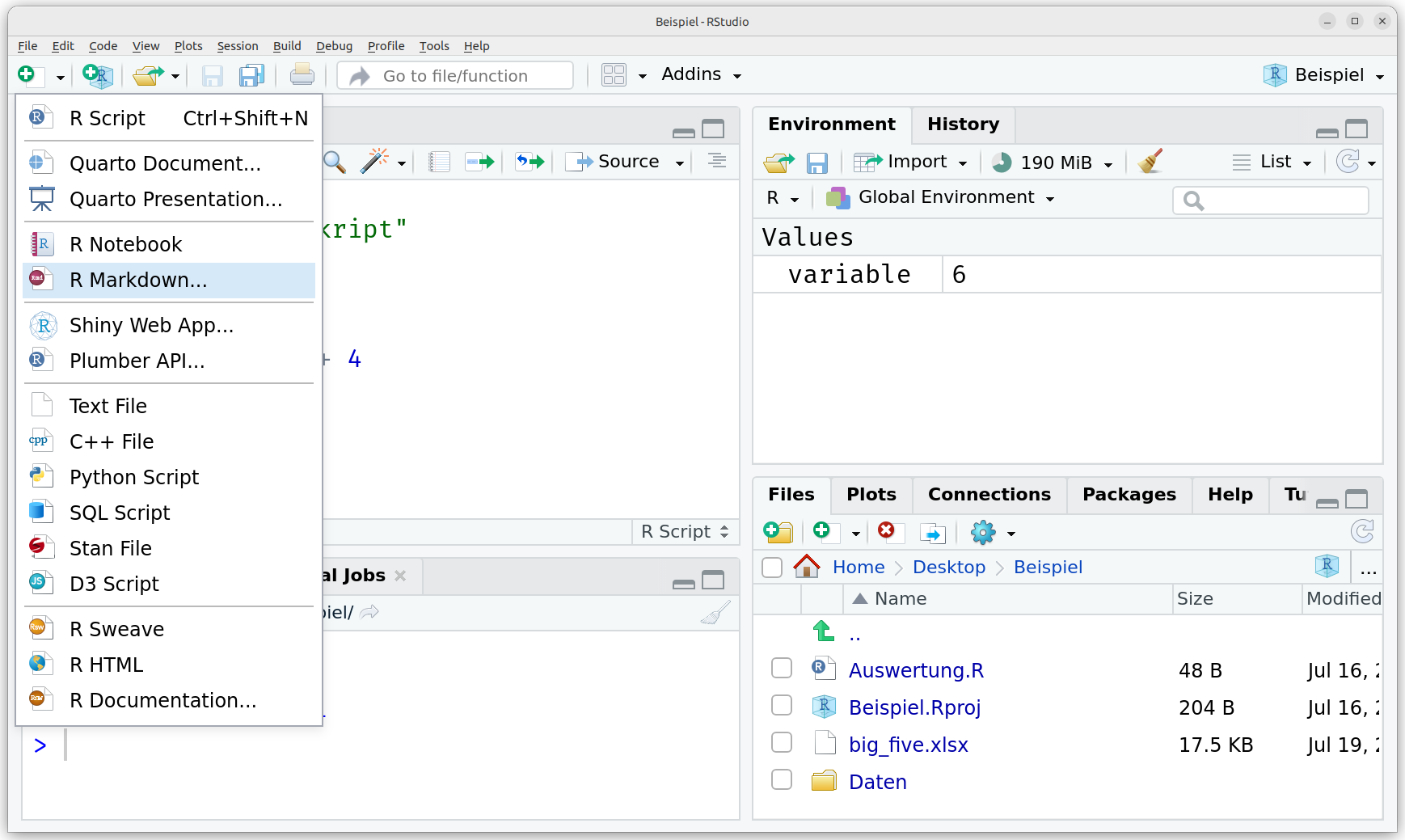The height and width of the screenshot is (840, 1405).
Task: Open the Session menu
Action: [237, 46]
